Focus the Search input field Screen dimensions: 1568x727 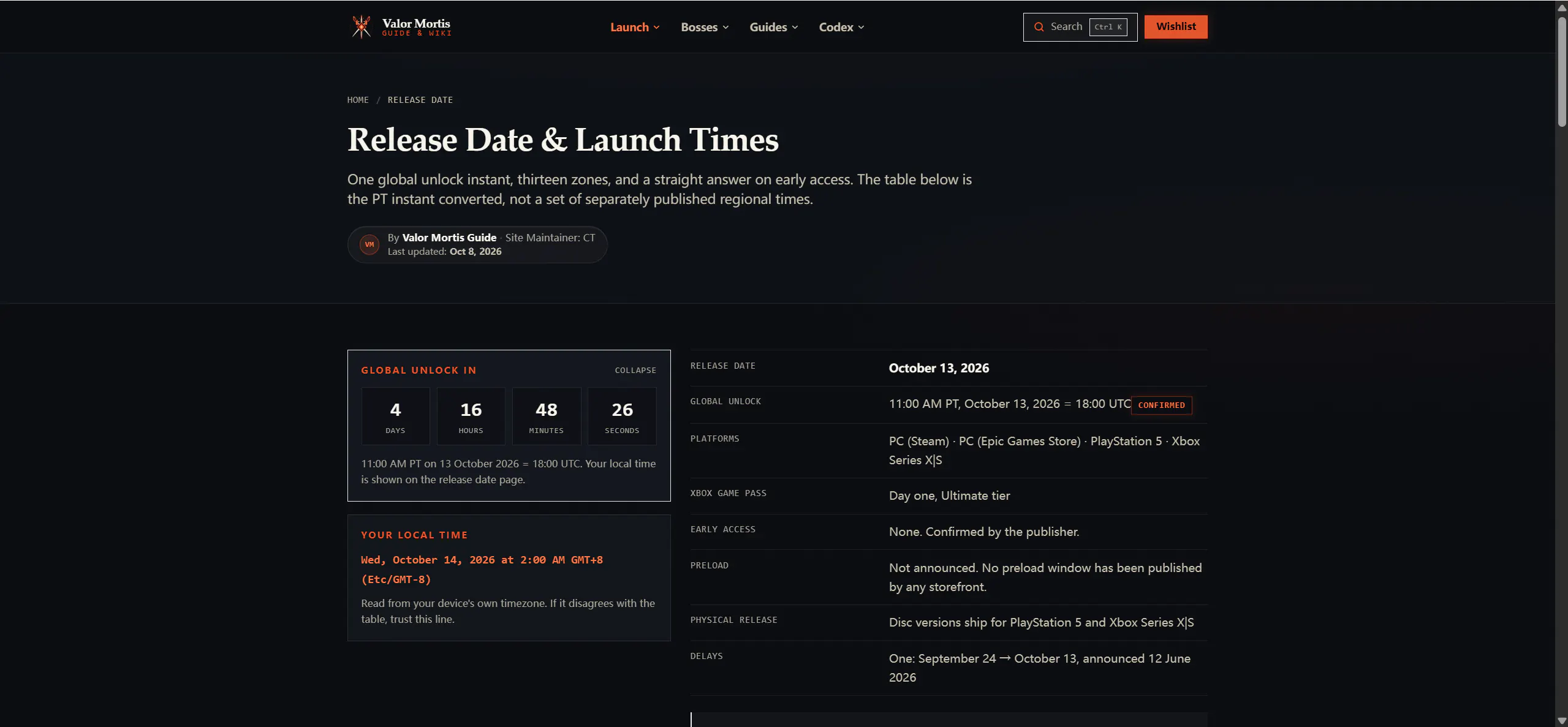pyautogui.click(x=1080, y=27)
